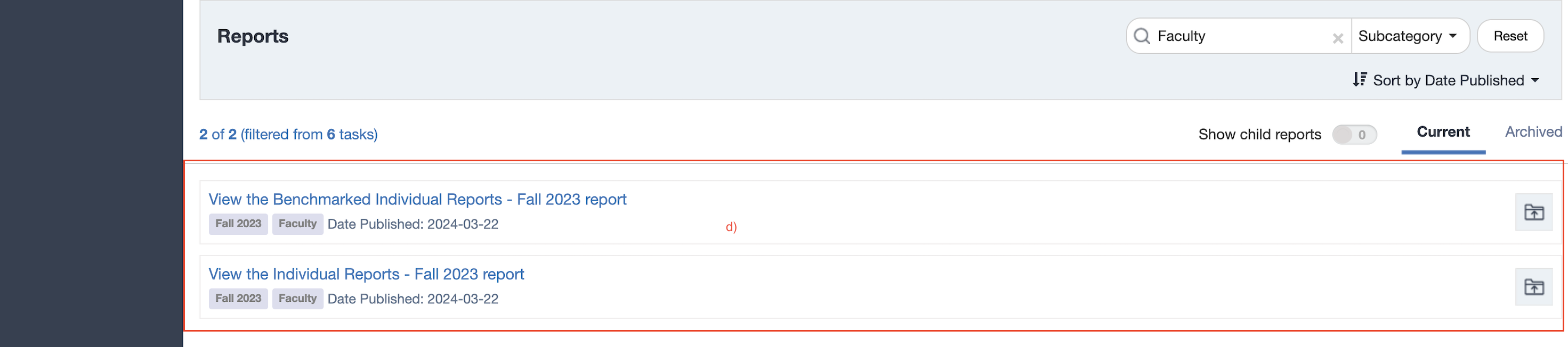Click Faculty tag on Individual Reports row
The width and height of the screenshot is (1568, 347).
point(297,299)
